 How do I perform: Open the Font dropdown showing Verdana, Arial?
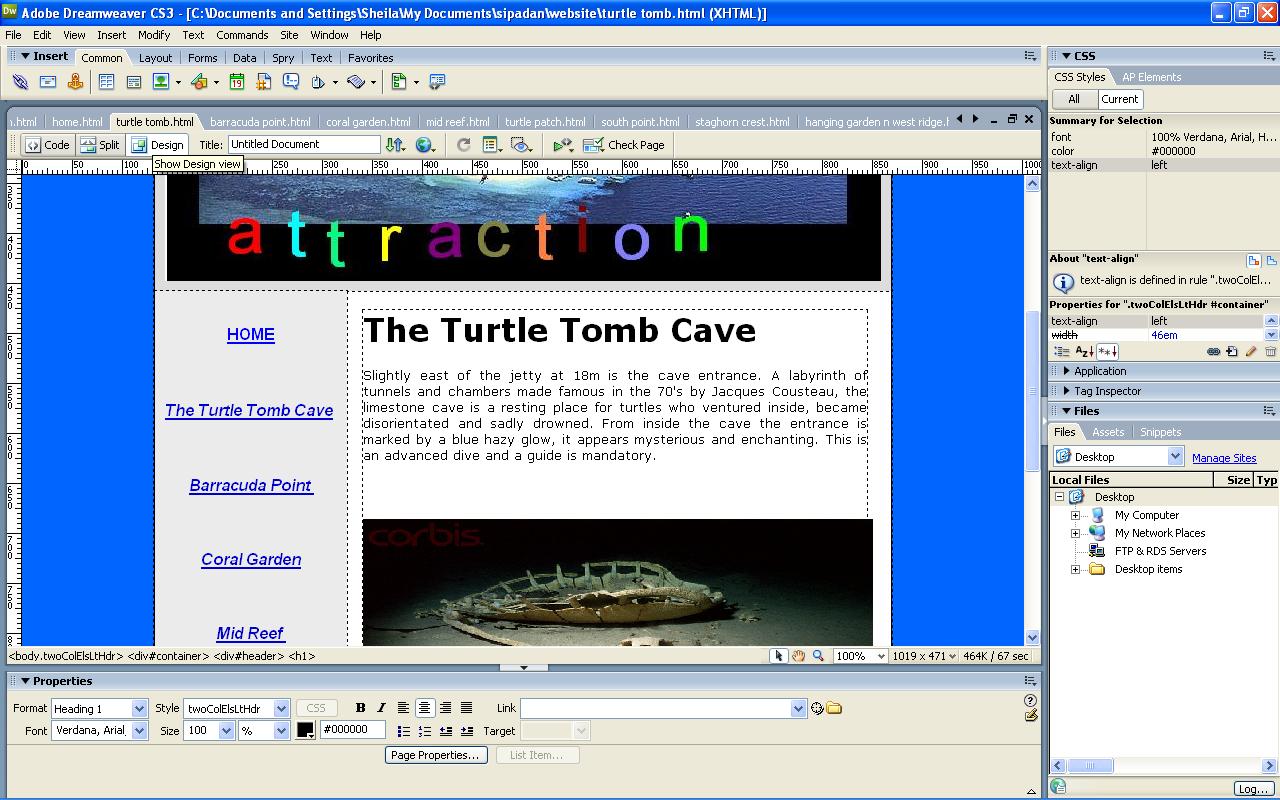point(99,730)
